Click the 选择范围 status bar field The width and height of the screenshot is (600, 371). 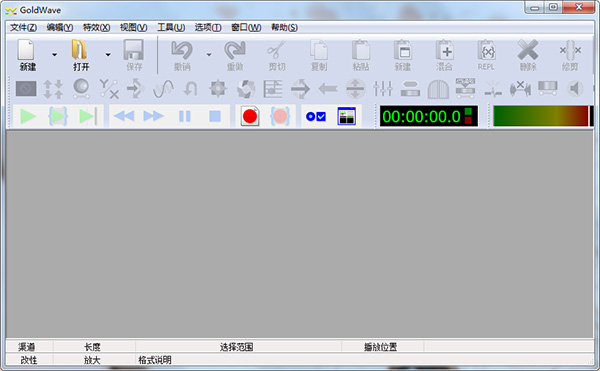[238, 347]
